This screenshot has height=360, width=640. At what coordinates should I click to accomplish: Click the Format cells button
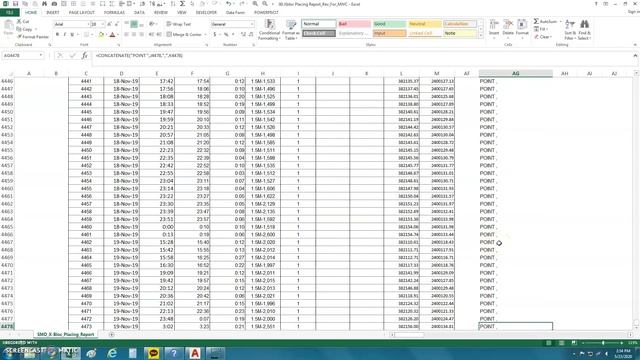[x=522, y=28]
